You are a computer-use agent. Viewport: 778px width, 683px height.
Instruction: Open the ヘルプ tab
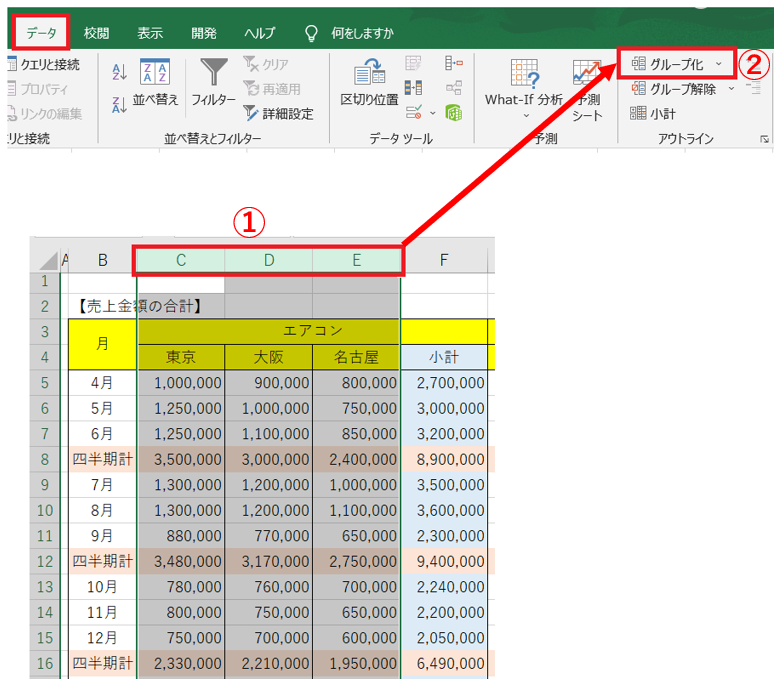[259, 33]
